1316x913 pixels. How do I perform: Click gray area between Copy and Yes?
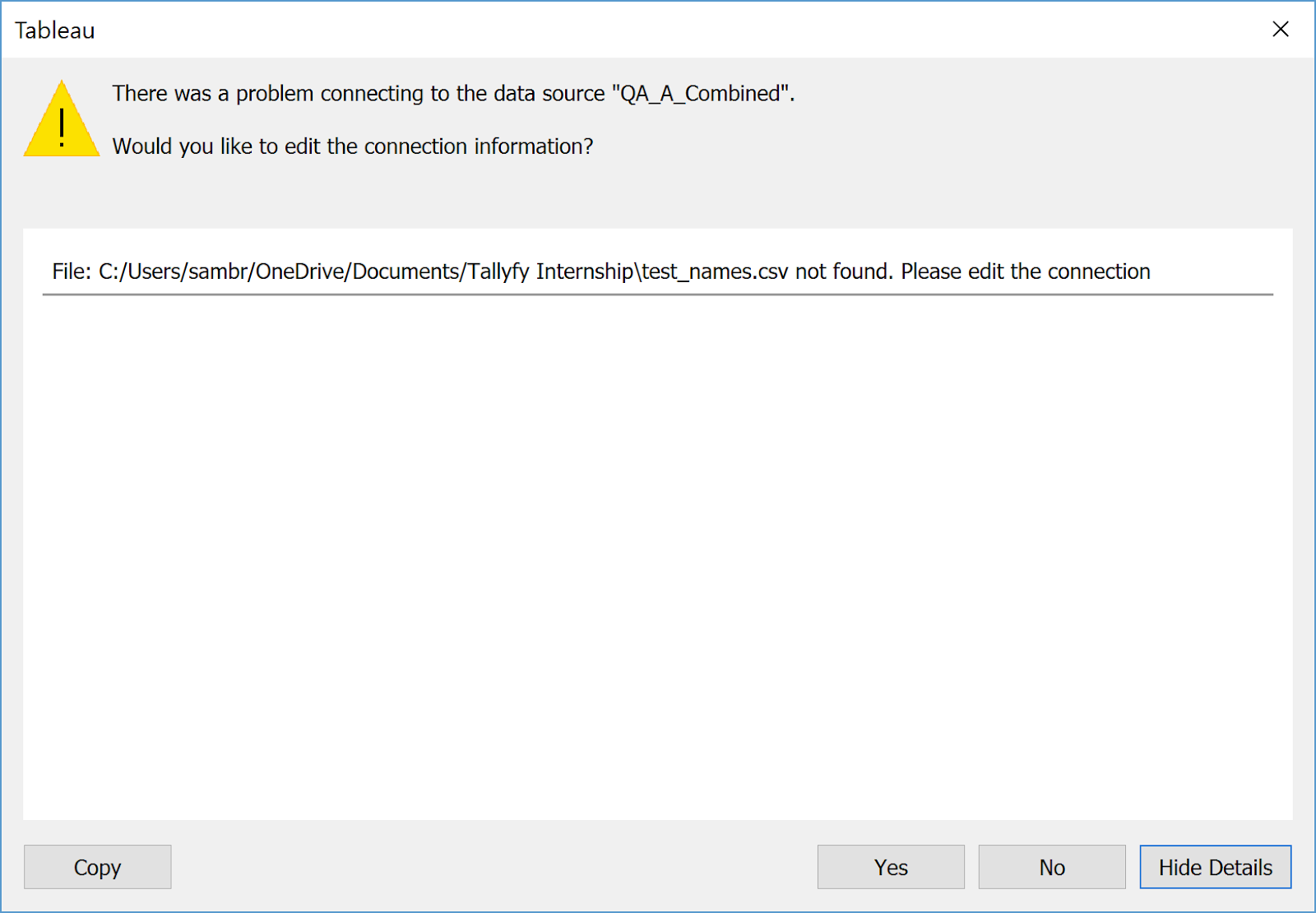(x=493, y=867)
